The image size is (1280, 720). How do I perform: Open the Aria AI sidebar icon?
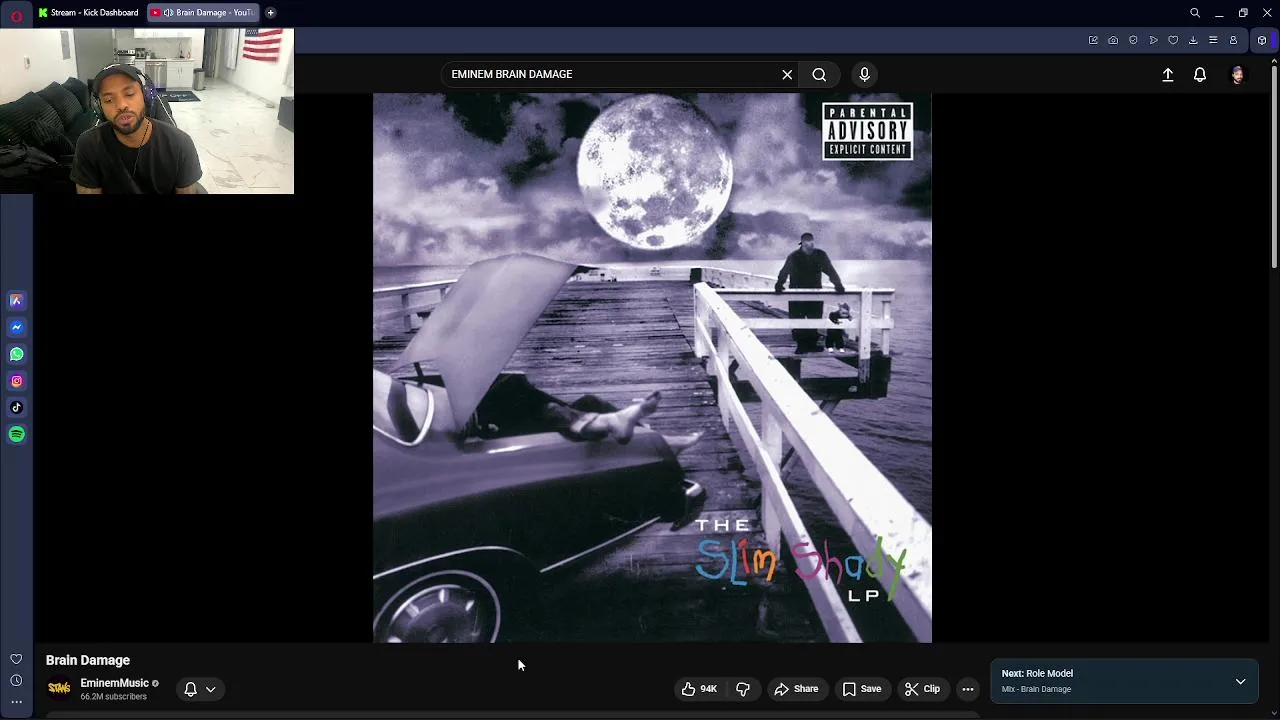(16, 300)
